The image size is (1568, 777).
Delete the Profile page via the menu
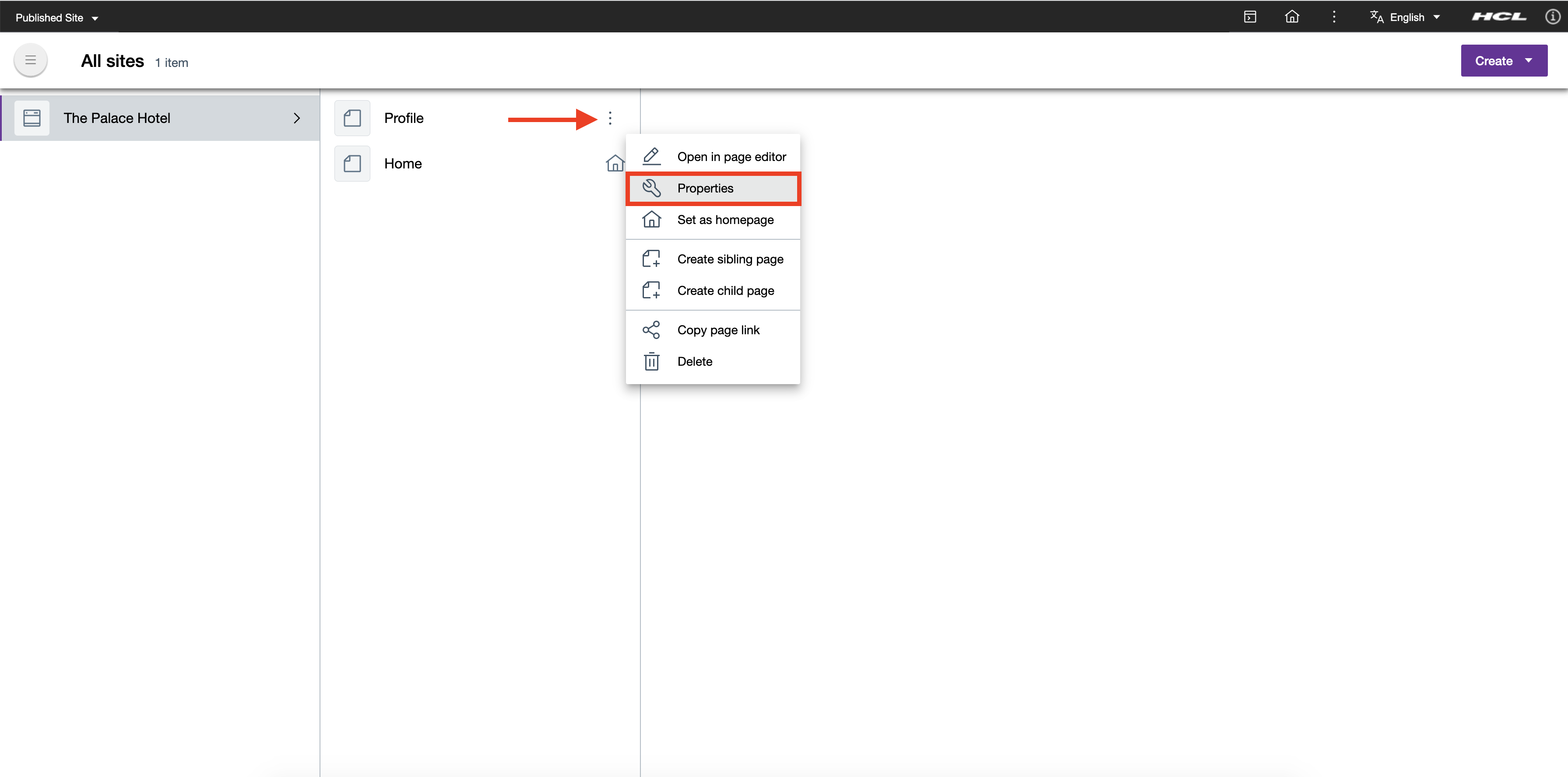point(695,361)
